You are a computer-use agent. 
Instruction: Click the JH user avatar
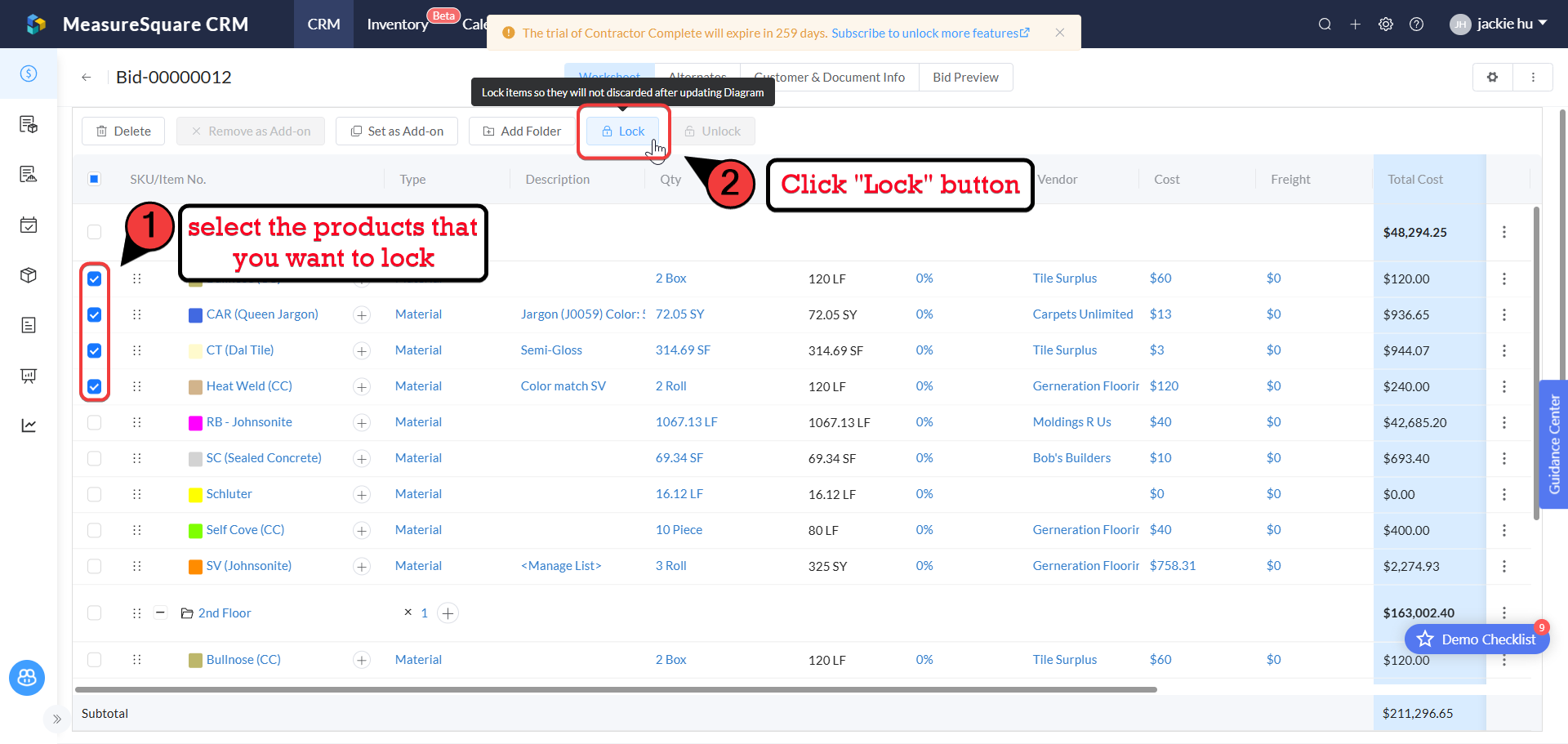coord(1460,25)
